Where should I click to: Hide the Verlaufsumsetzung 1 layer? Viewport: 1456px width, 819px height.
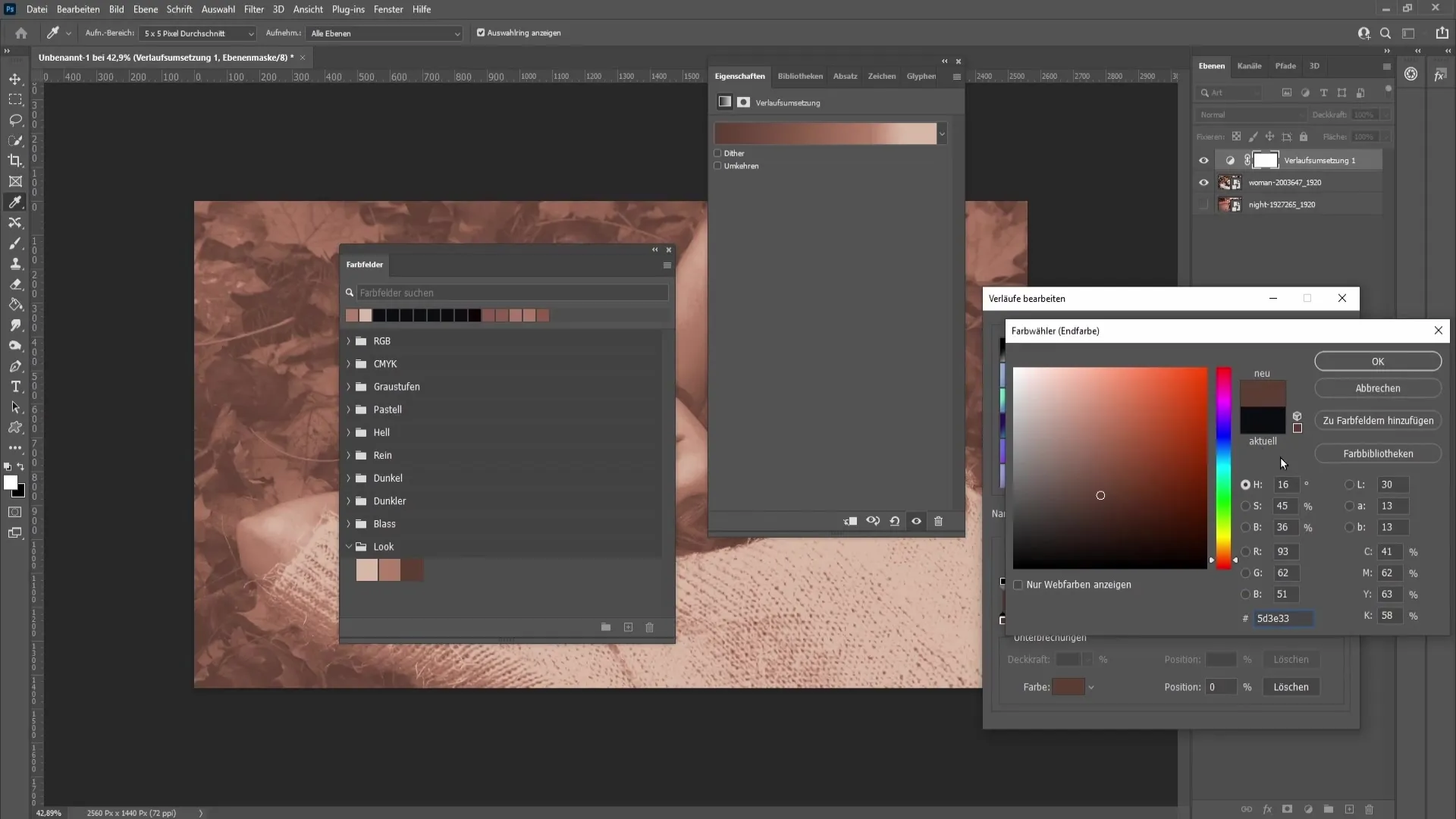(1203, 161)
